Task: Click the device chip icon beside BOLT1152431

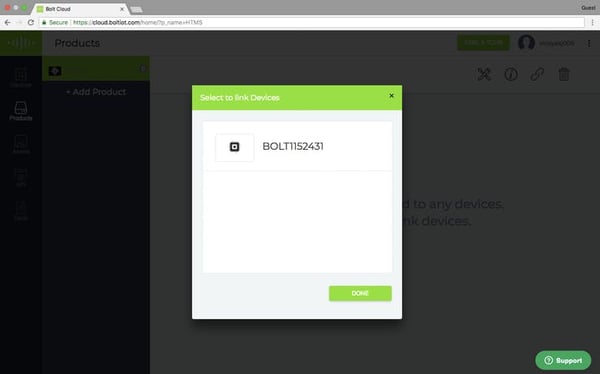Action: point(235,147)
